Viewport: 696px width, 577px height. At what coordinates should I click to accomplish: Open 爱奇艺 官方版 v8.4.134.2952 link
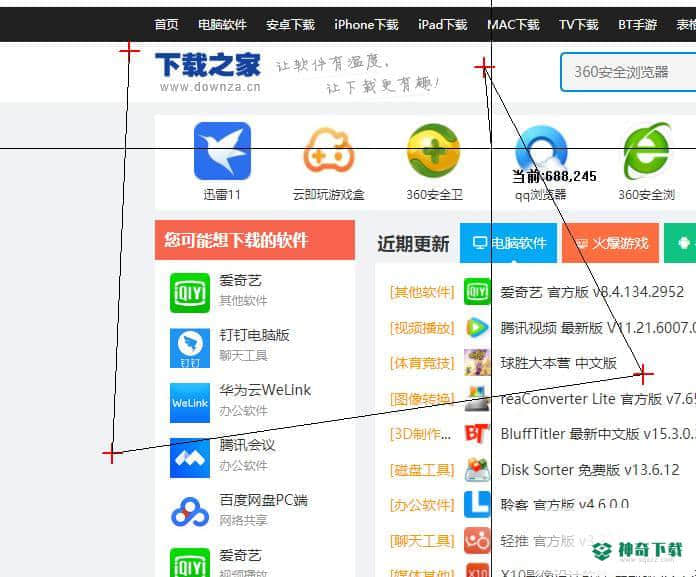pos(592,292)
